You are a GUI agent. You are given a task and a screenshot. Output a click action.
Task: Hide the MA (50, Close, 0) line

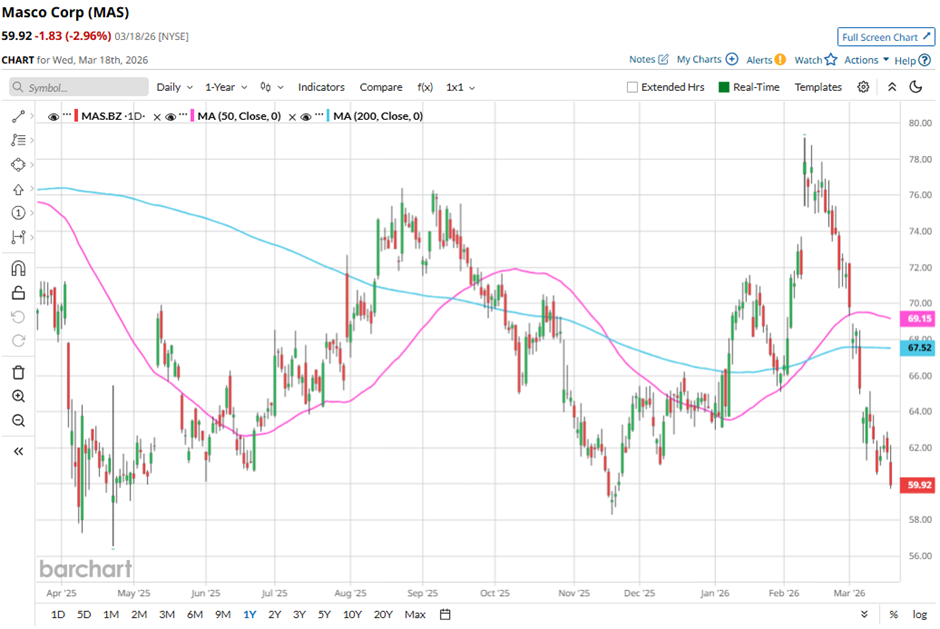click(170, 117)
